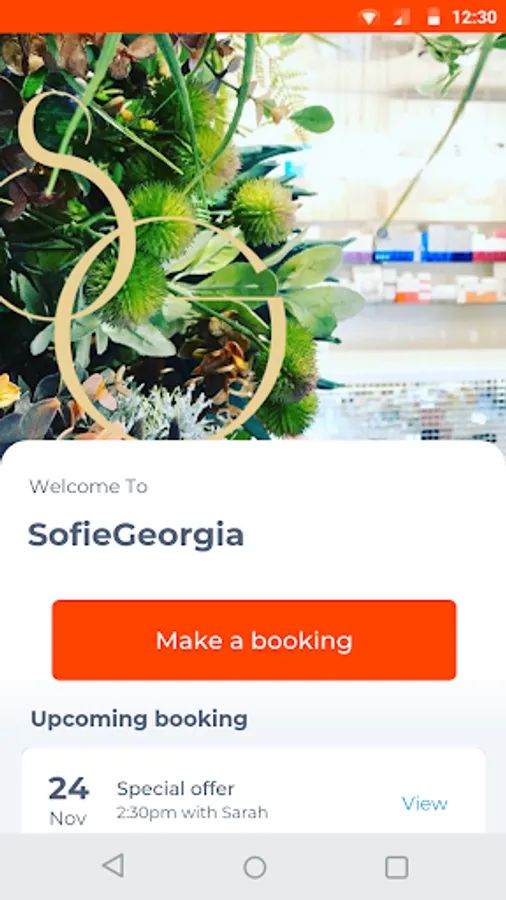
Task: Tap the 12:30 clock in status bar
Action: (x=474, y=17)
